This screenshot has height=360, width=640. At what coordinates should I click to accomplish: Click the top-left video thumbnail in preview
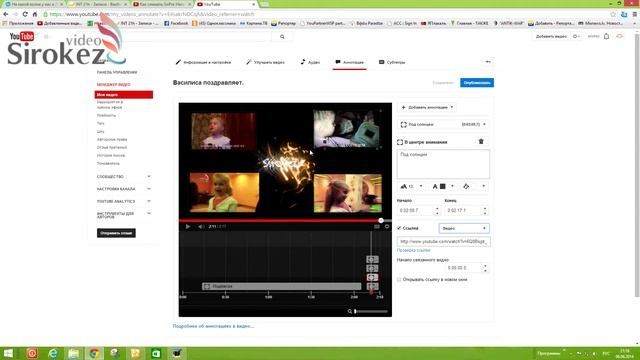pos(224,131)
